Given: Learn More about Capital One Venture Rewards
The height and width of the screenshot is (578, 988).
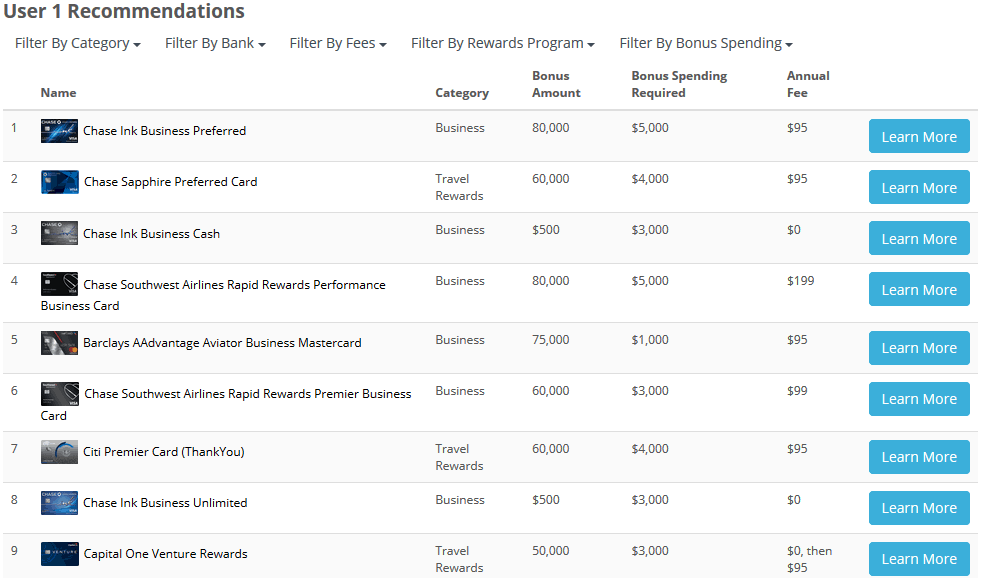Looking at the screenshot, I should (919, 559).
